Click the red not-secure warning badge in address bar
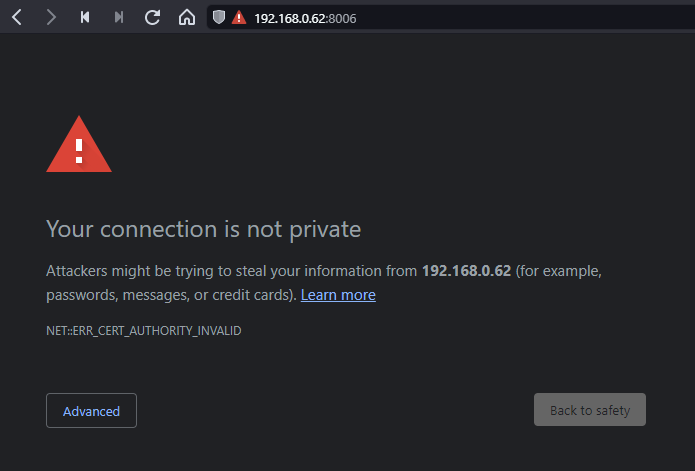Viewport: 695px width, 471px height. pyautogui.click(x=238, y=18)
